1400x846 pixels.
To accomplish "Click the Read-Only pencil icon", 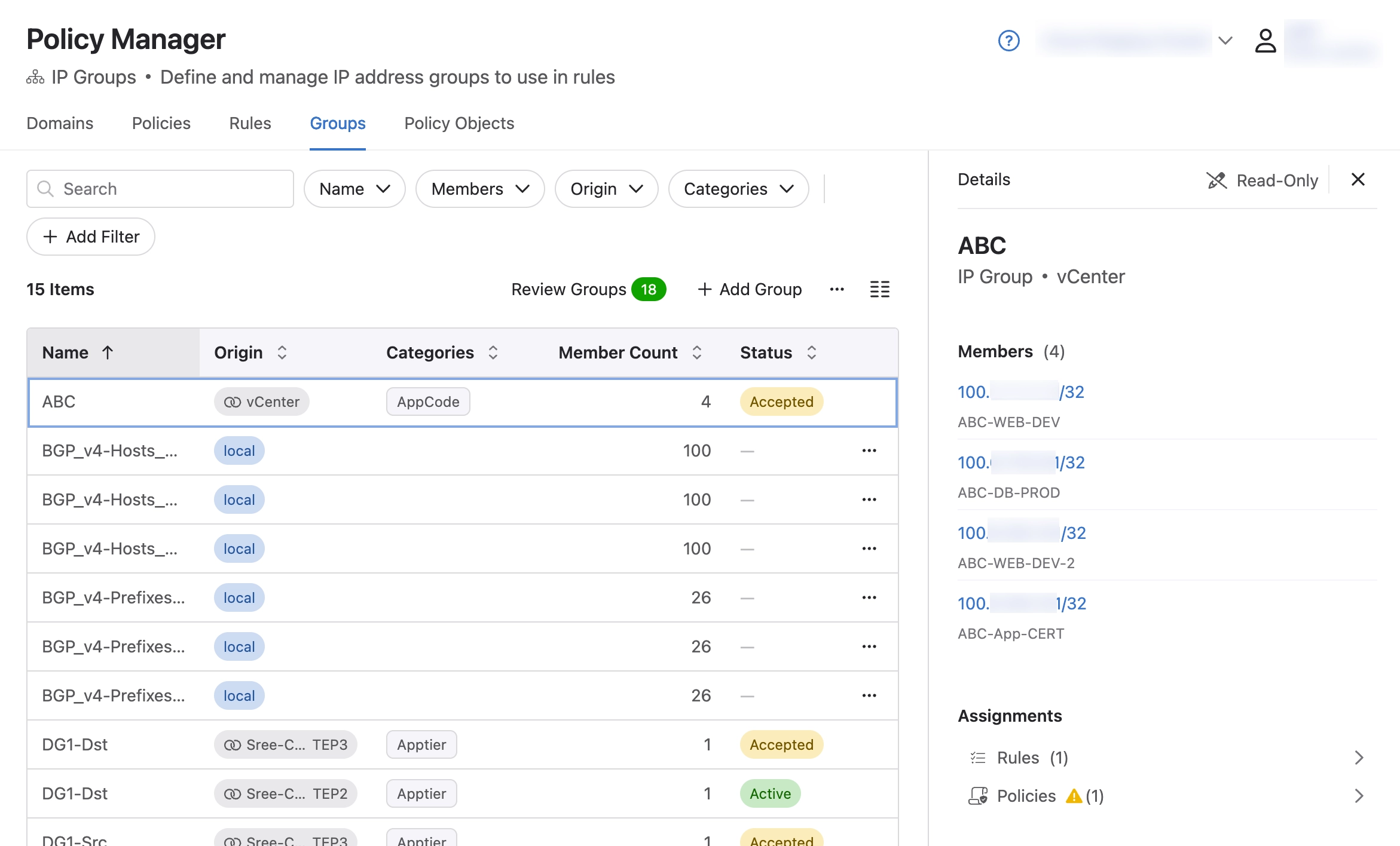I will (x=1216, y=180).
